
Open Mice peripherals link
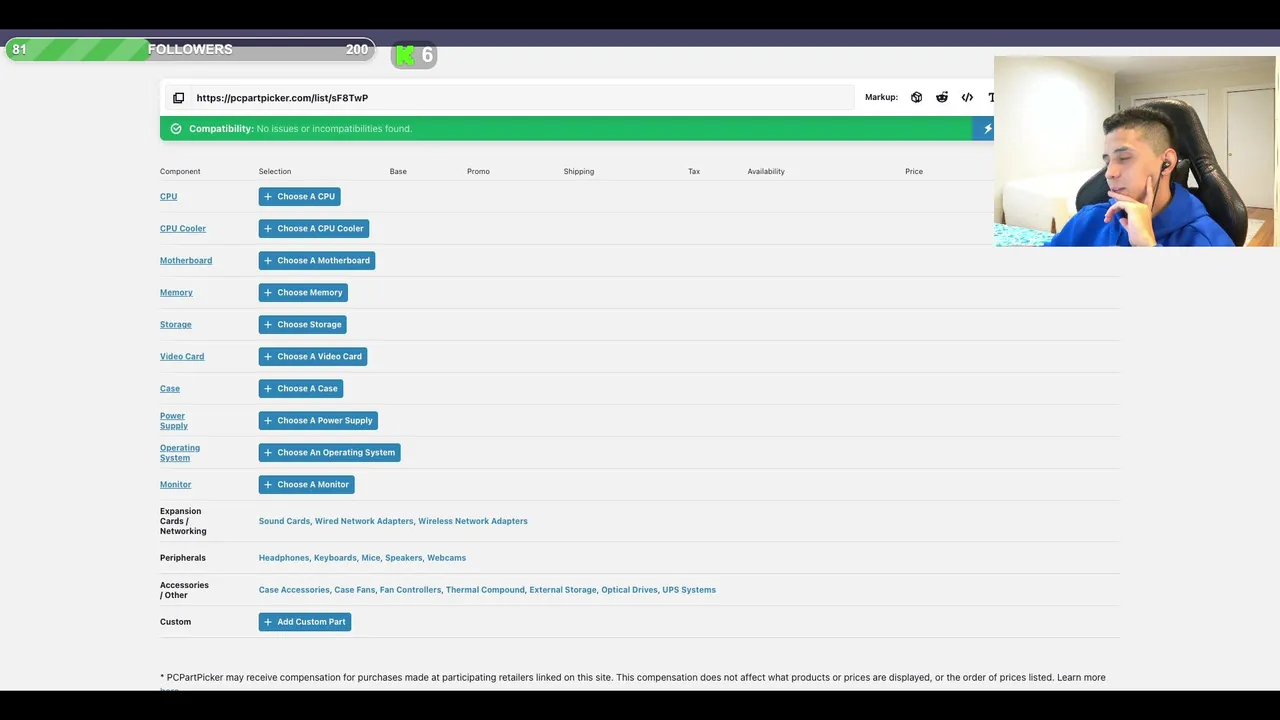tap(371, 558)
